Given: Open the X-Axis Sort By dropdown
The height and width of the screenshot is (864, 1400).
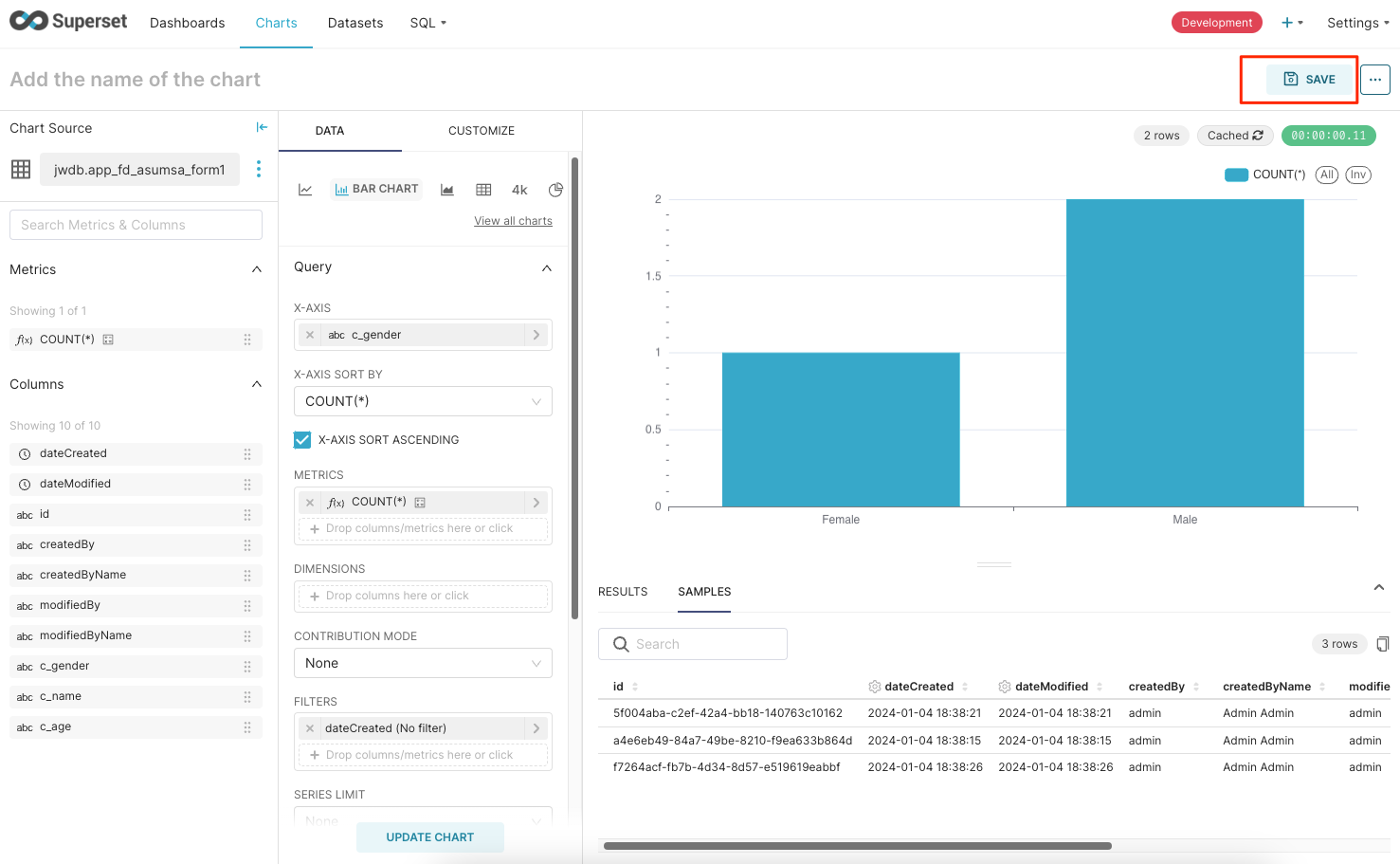Looking at the screenshot, I should click(x=423, y=401).
